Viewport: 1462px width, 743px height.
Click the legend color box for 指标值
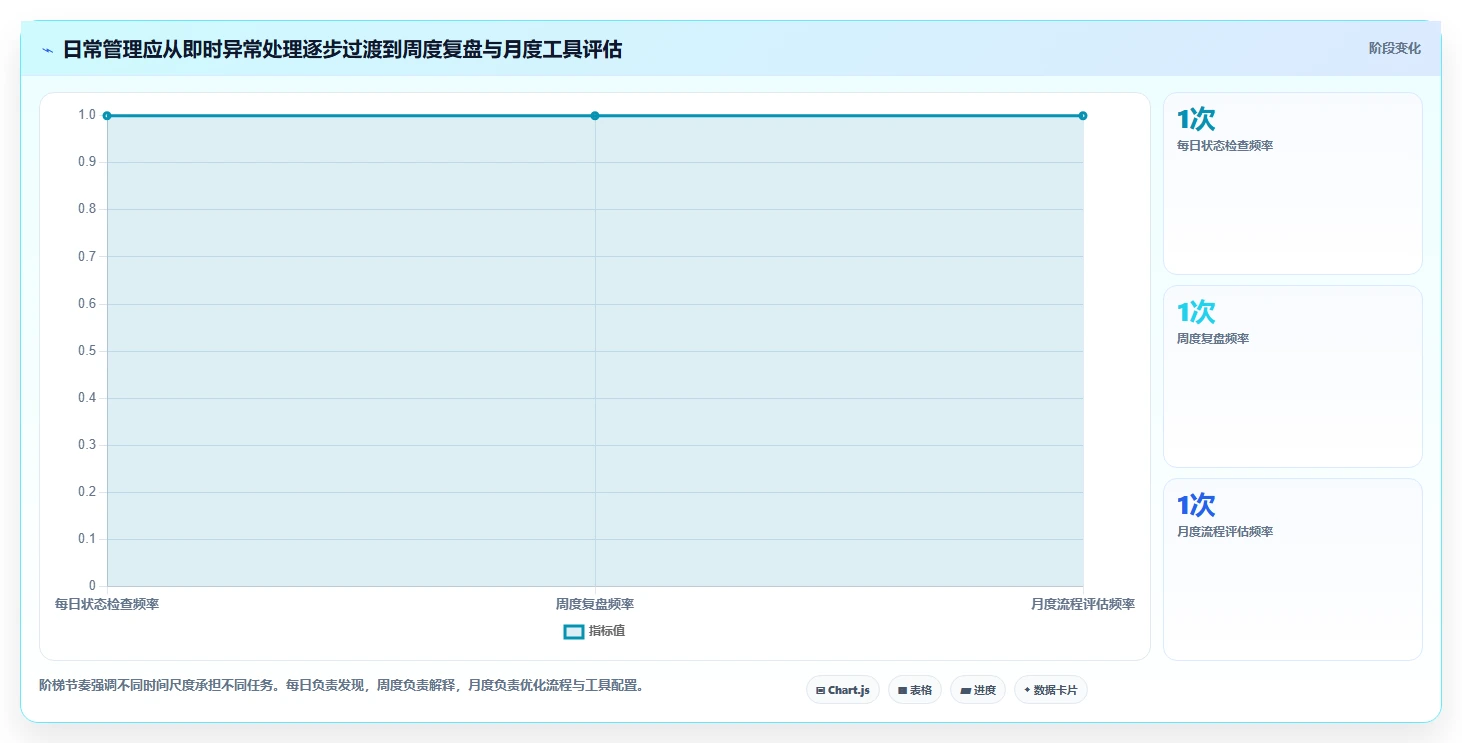(x=574, y=631)
